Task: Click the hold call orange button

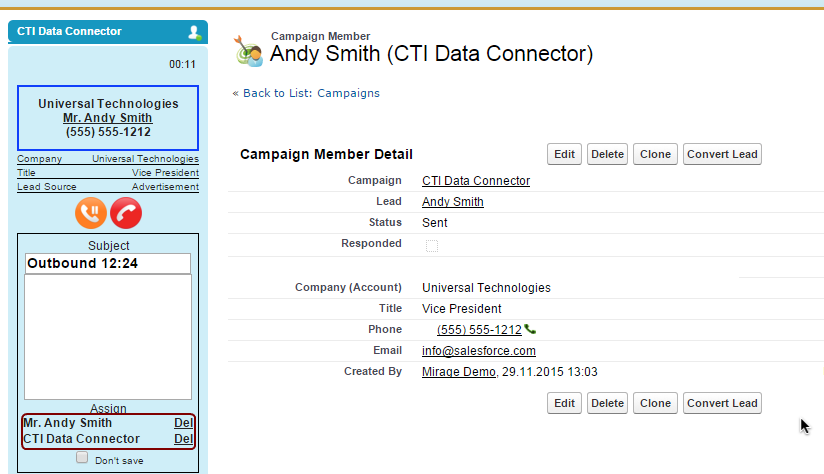Action: coord(91,213)
